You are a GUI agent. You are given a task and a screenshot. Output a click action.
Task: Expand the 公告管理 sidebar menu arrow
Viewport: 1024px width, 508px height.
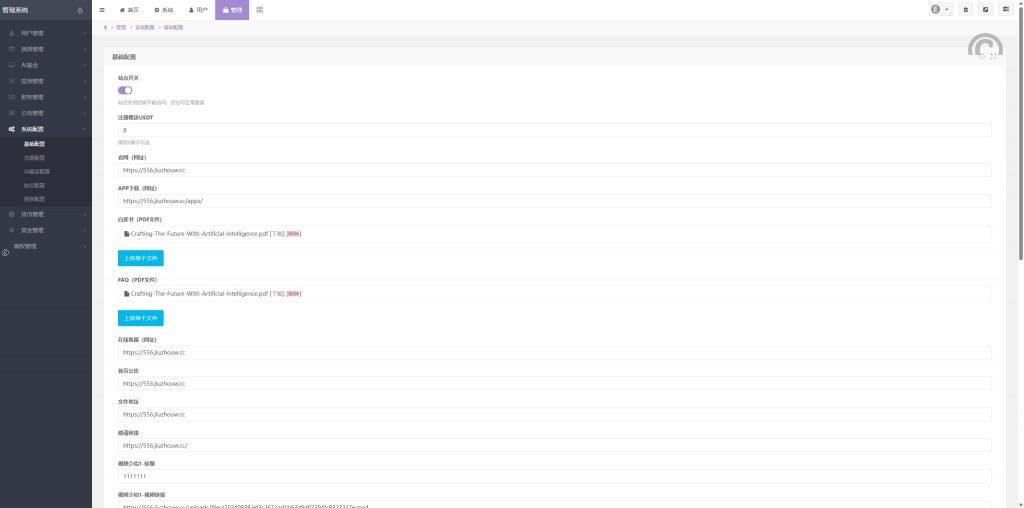click(x=85, y=114)
